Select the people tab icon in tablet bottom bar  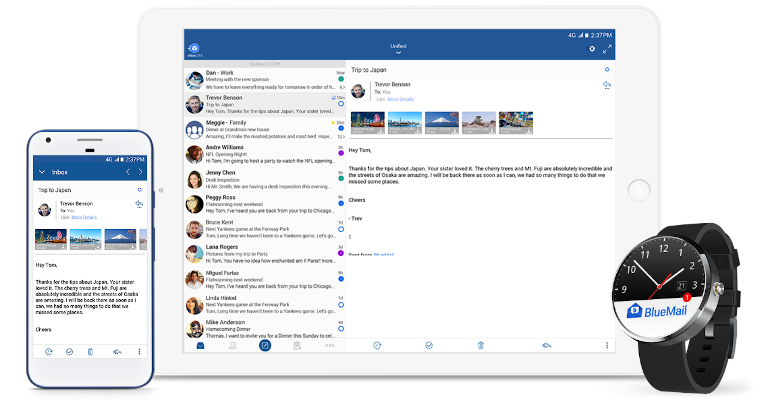(233, 346)
